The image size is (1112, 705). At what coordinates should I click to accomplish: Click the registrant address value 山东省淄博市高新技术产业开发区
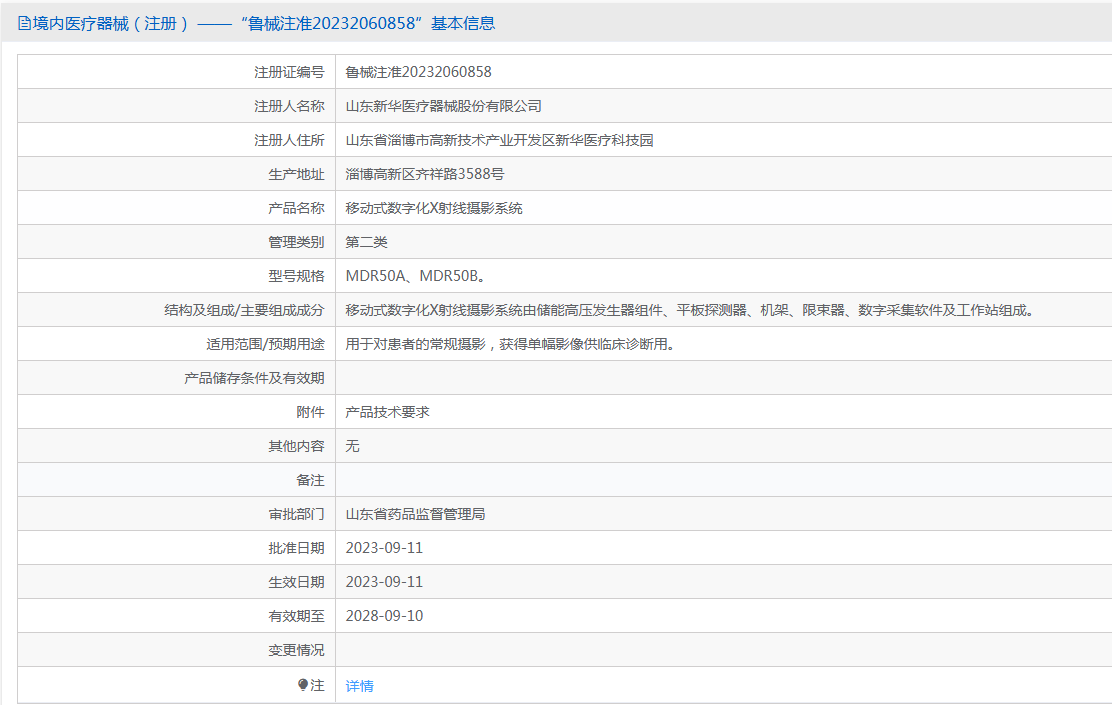click(x=499, y=140)
